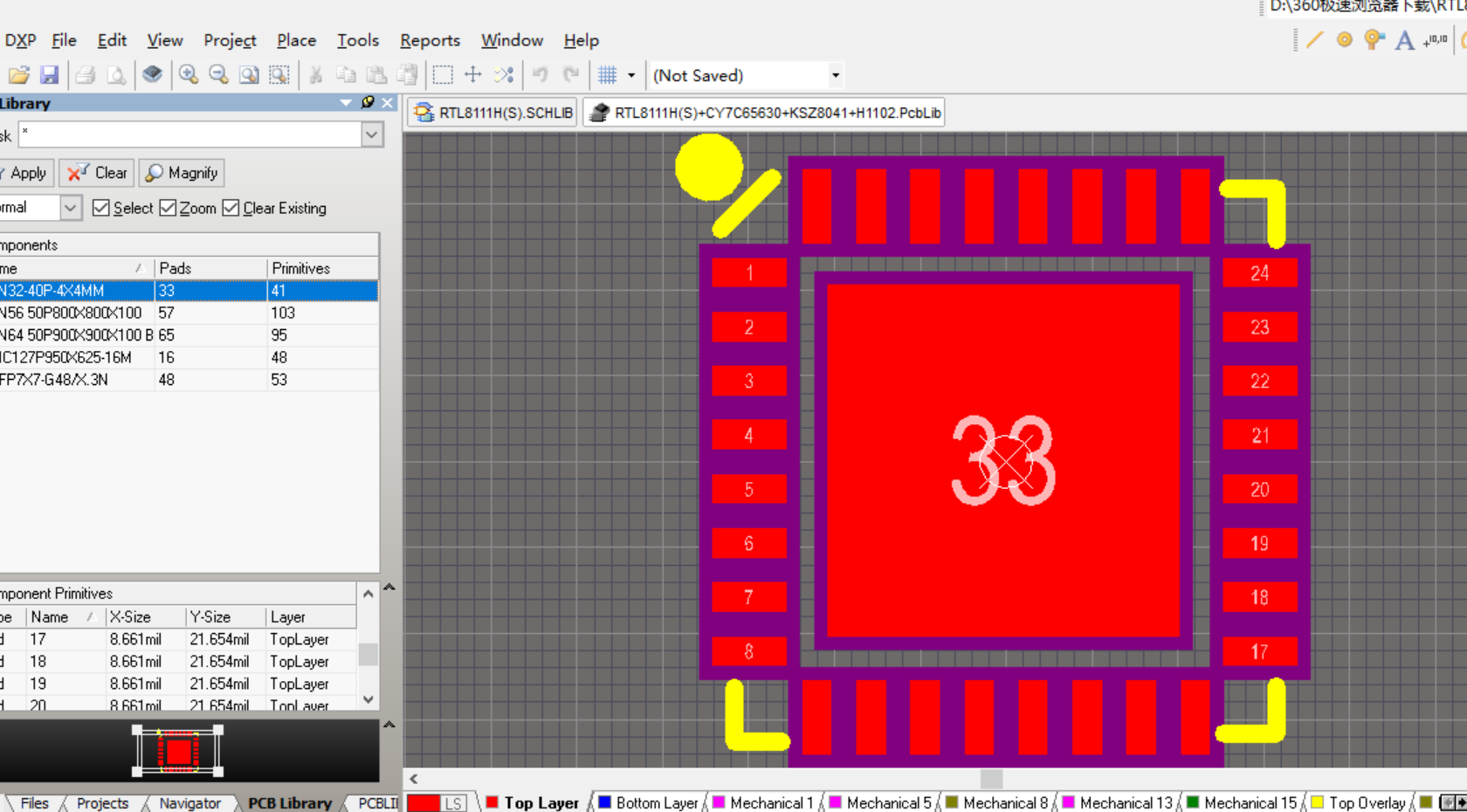
Task: Click the Deselect All icon
Action: coord(504,75)
